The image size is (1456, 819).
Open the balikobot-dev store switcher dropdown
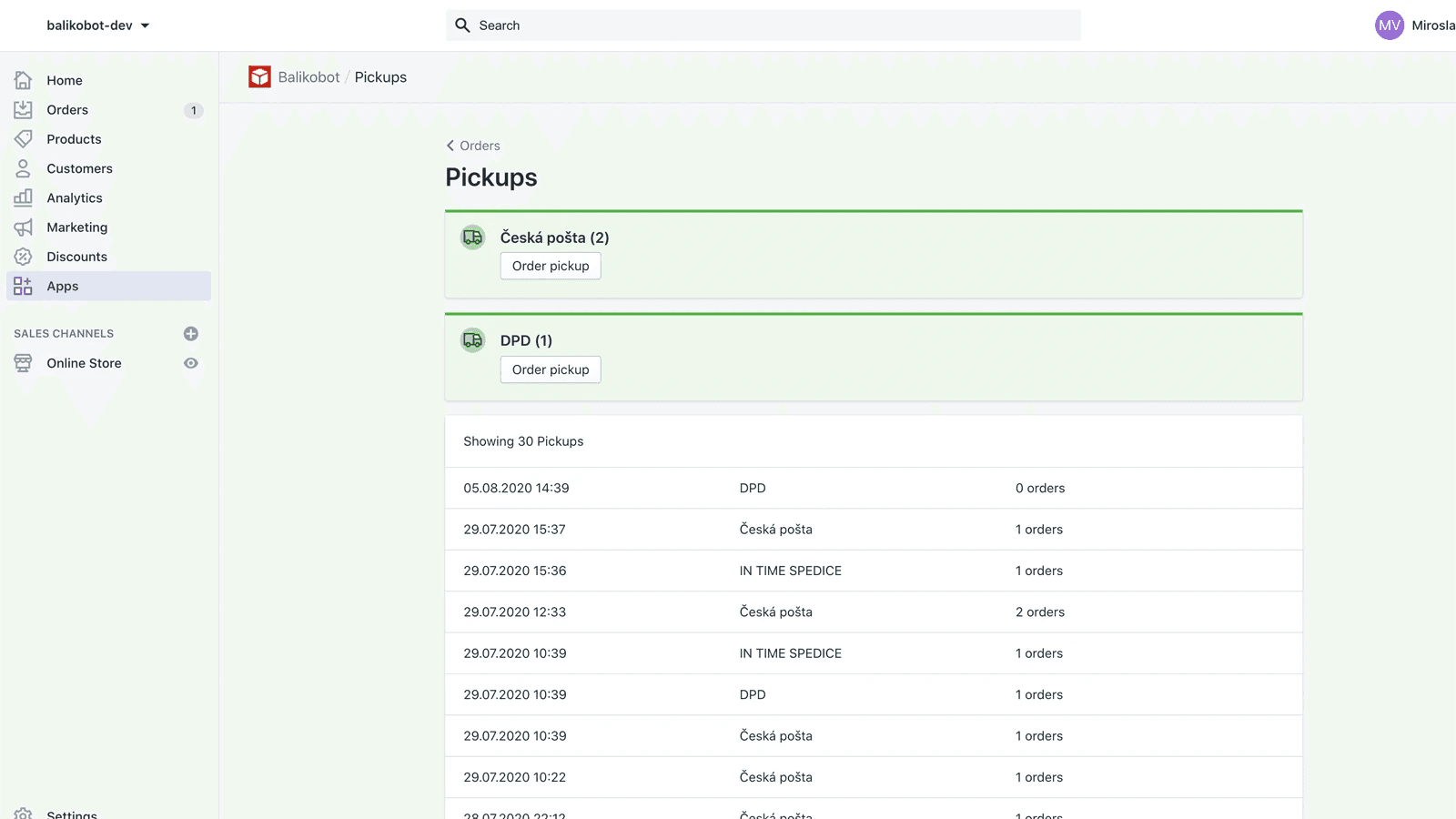pyautogui.click(x=97, y=25)
